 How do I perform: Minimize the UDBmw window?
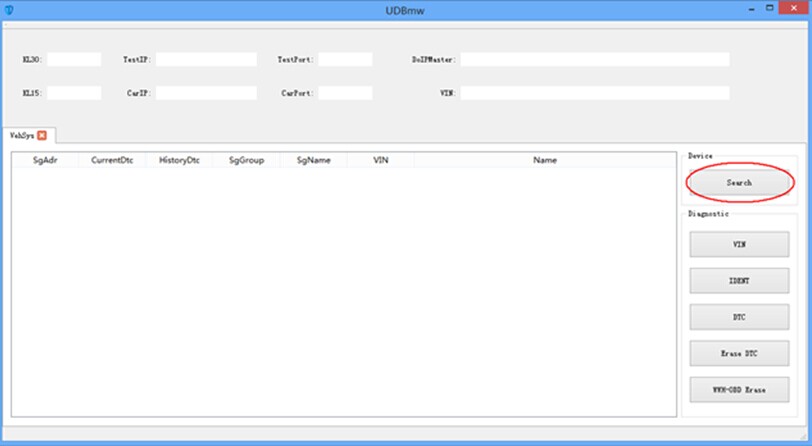click(x=751, y=9)
